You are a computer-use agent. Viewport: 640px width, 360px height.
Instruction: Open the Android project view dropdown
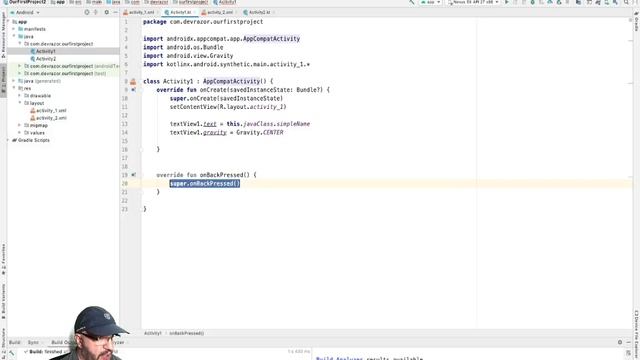25,12
